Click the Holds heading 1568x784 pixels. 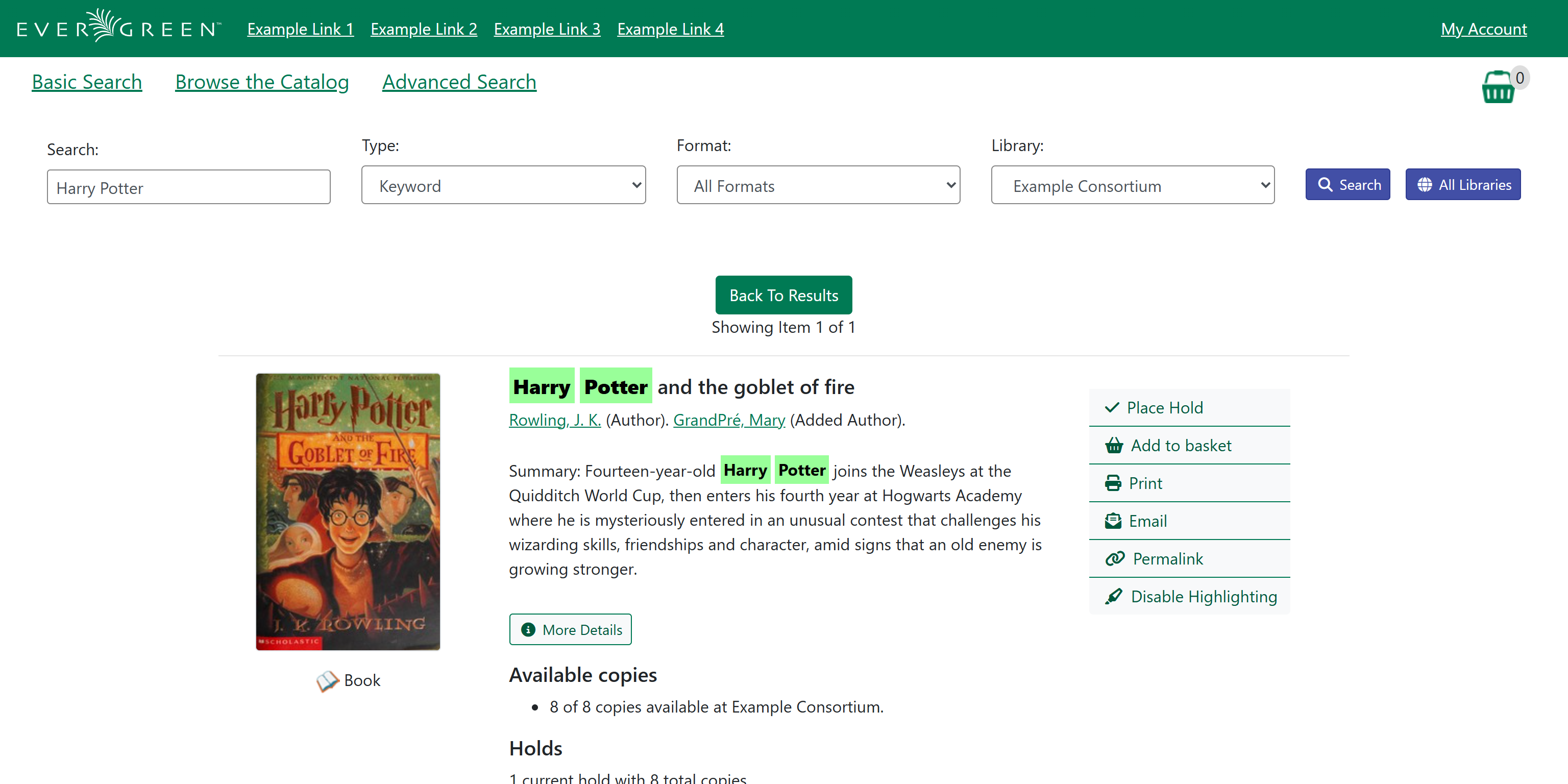click(x=535, y=748)
